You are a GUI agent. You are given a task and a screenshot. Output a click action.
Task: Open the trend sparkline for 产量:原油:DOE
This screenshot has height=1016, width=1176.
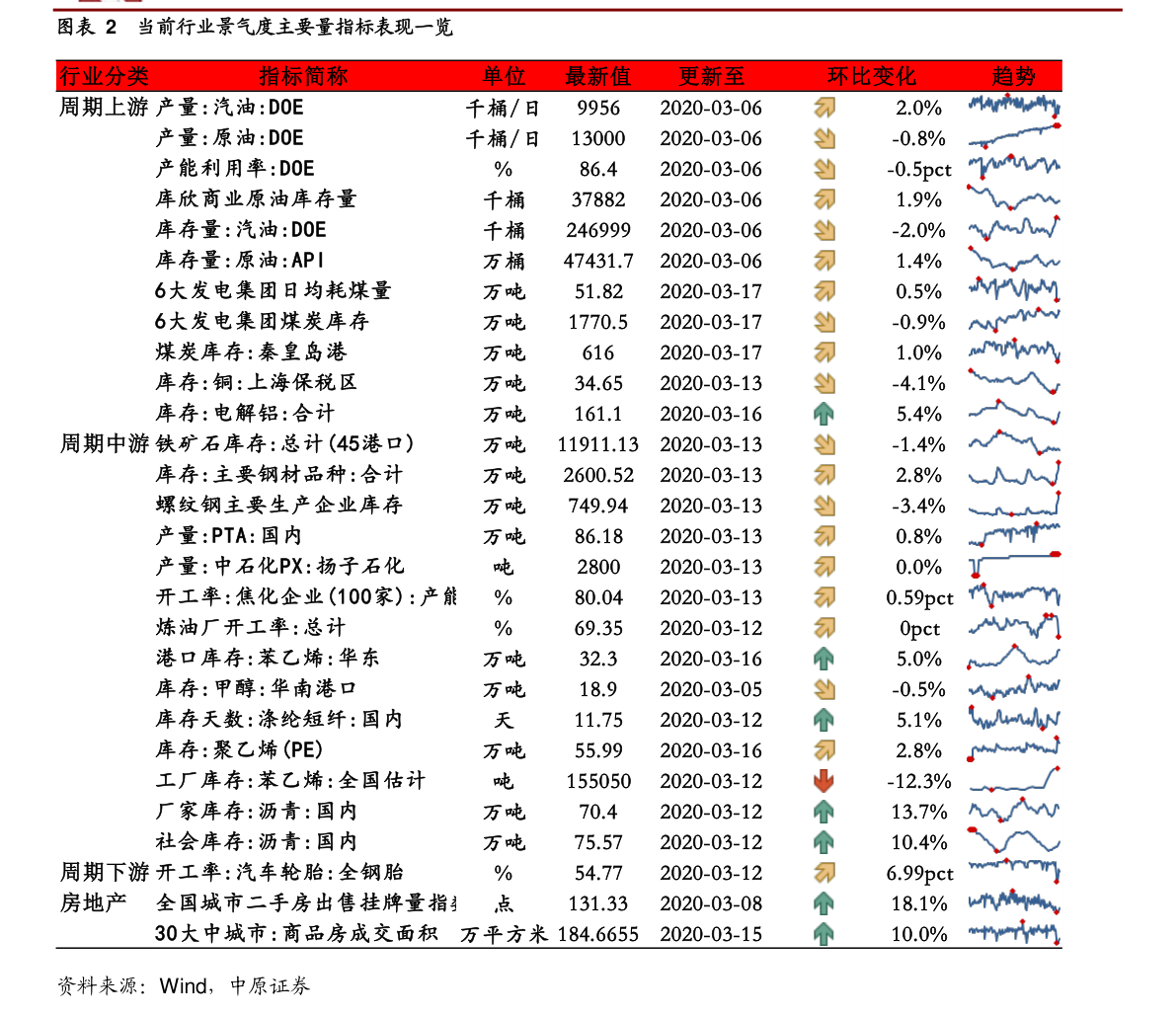pos(1014,135)
